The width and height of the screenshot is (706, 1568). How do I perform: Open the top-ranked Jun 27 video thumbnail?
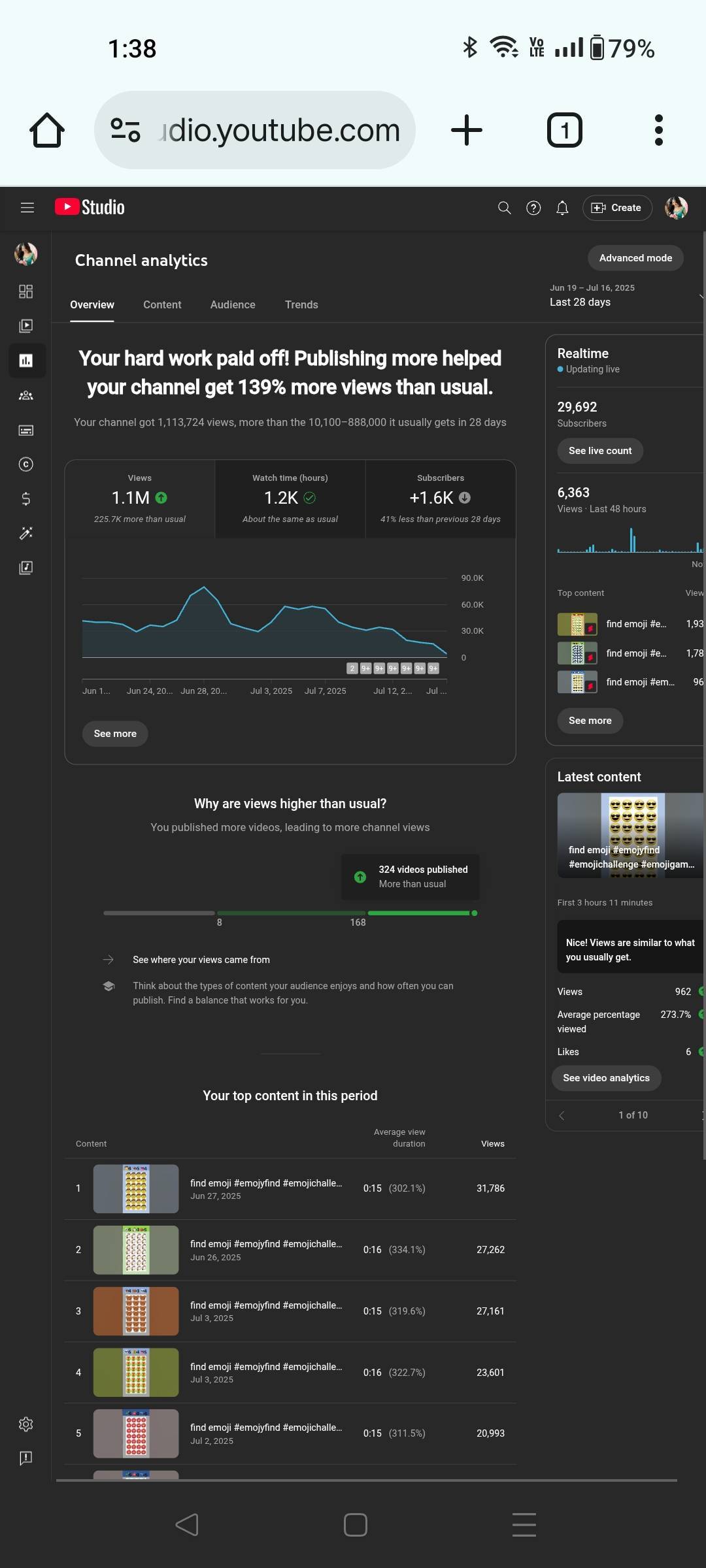click(136, 1188)
